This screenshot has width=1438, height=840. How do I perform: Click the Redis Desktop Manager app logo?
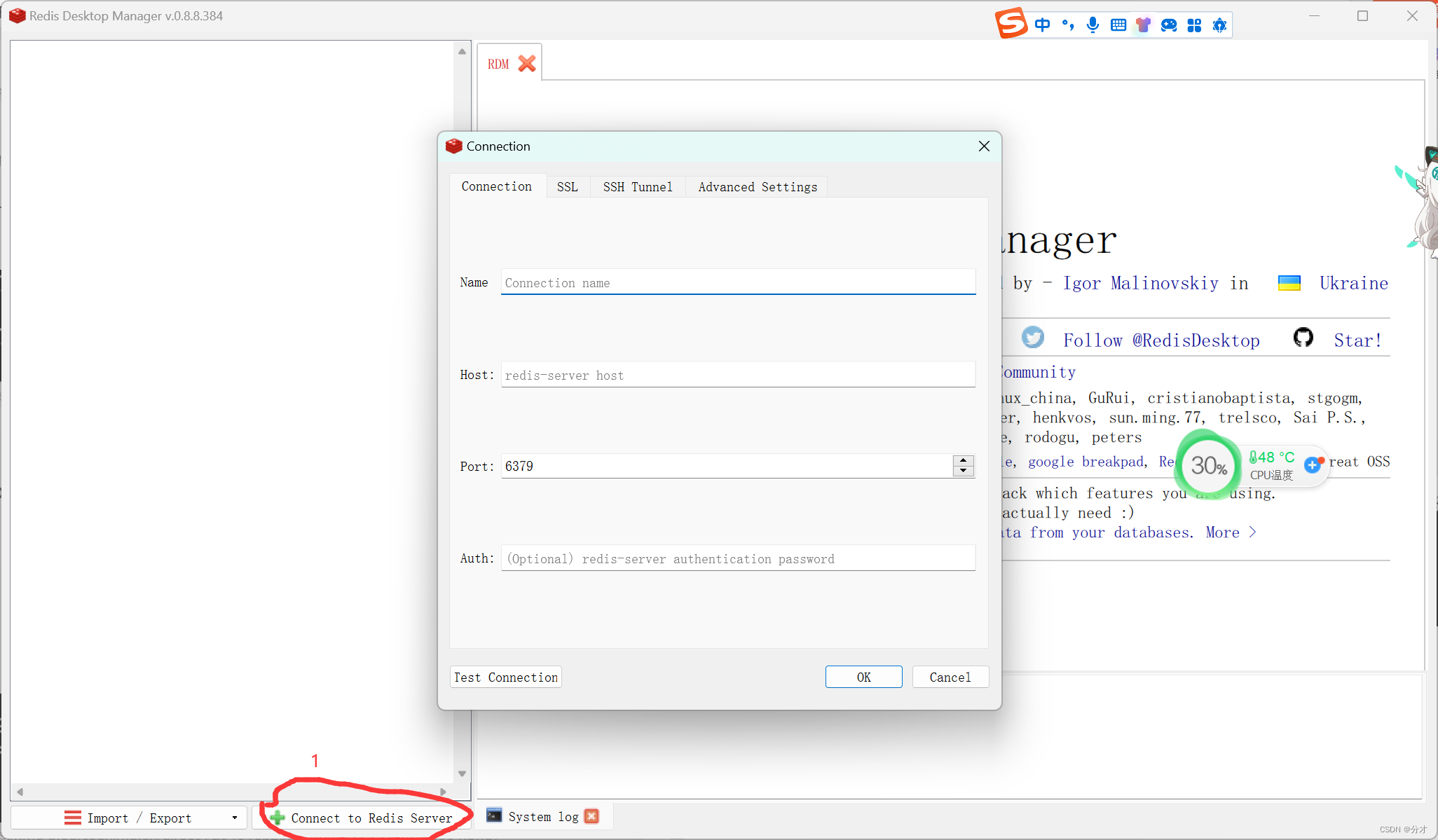tap(18, 15)
